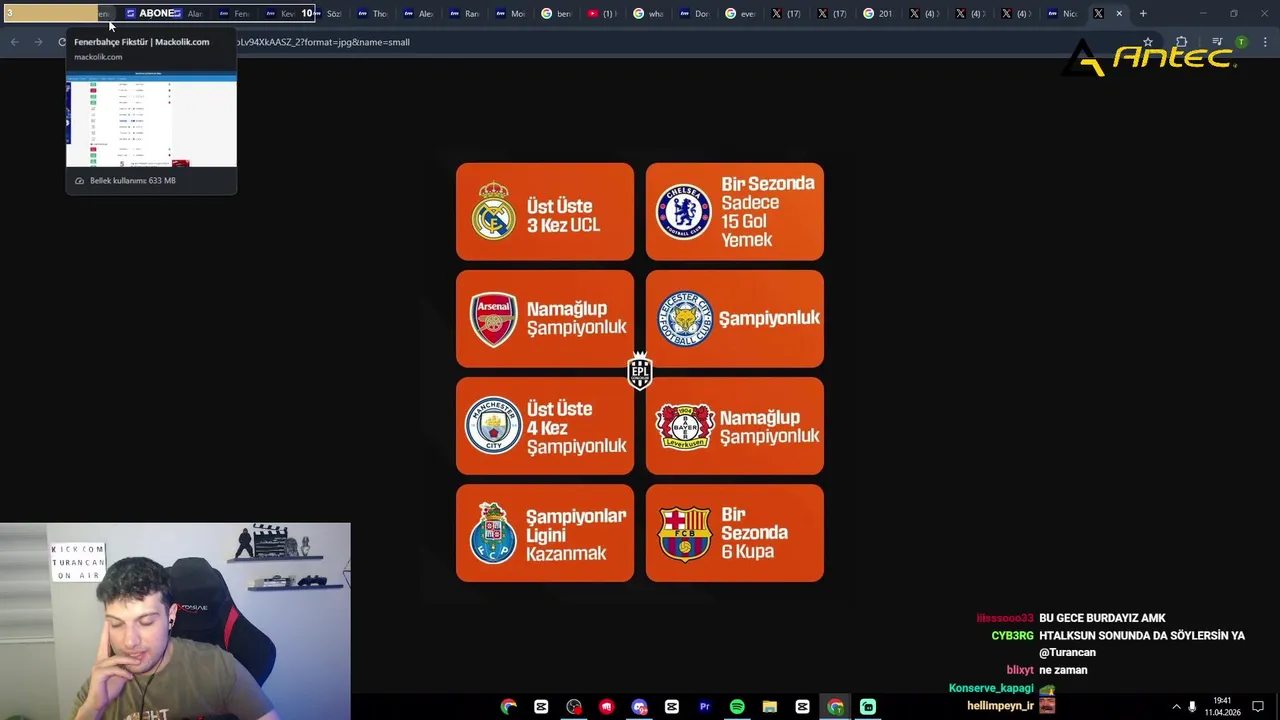
Task: Open a new tab with the plus button
Action: [1143, 14]
